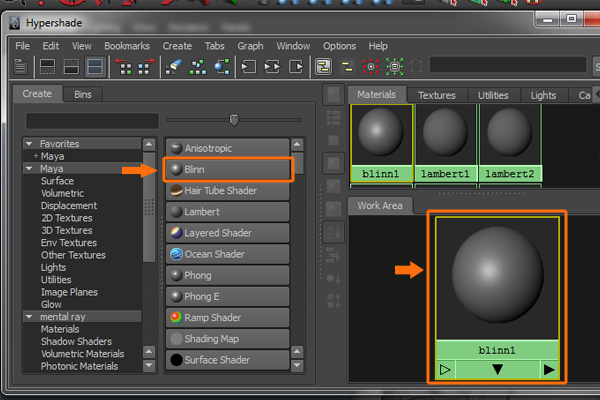
Task: Click the eraser icon in toolbar
Action: coord(173,67)
